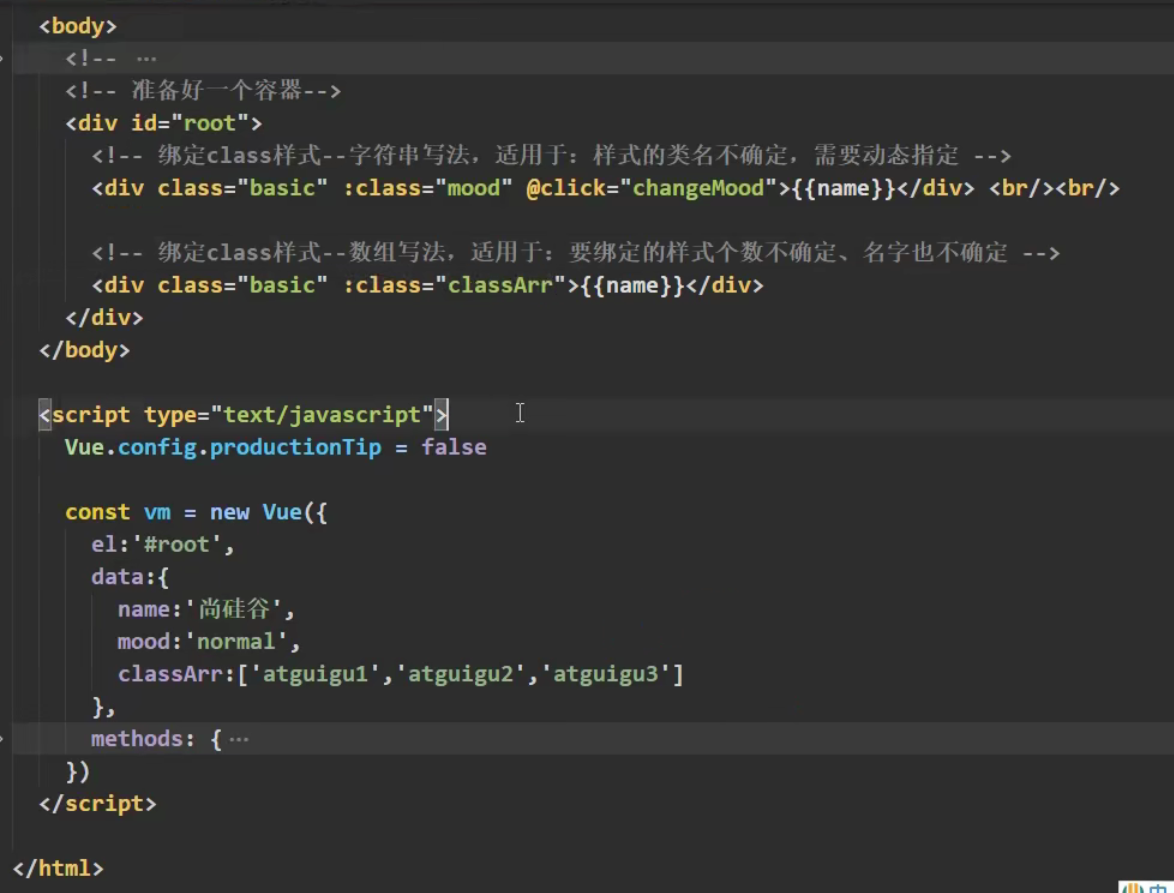Click the methods property name

point(137,740)
